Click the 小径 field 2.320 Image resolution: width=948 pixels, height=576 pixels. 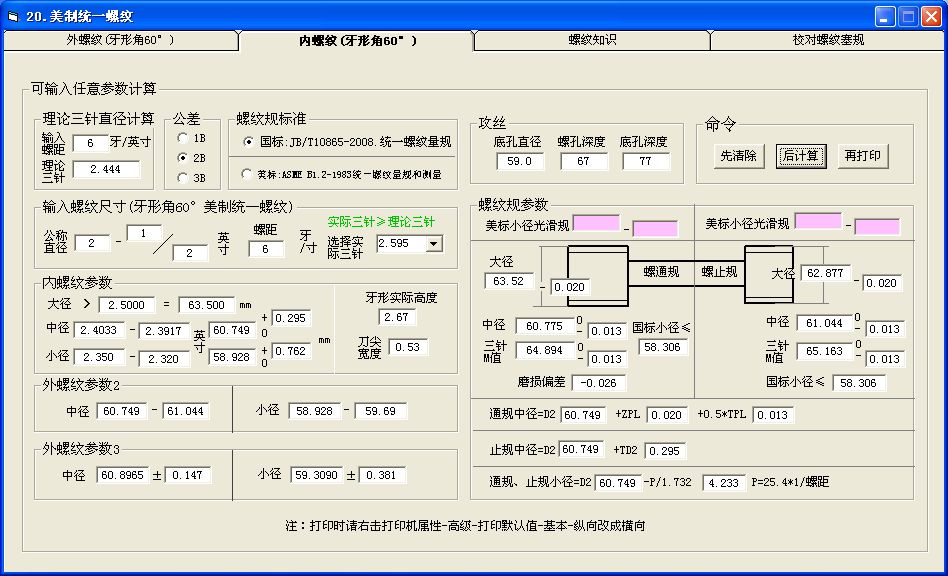[164, 358]
